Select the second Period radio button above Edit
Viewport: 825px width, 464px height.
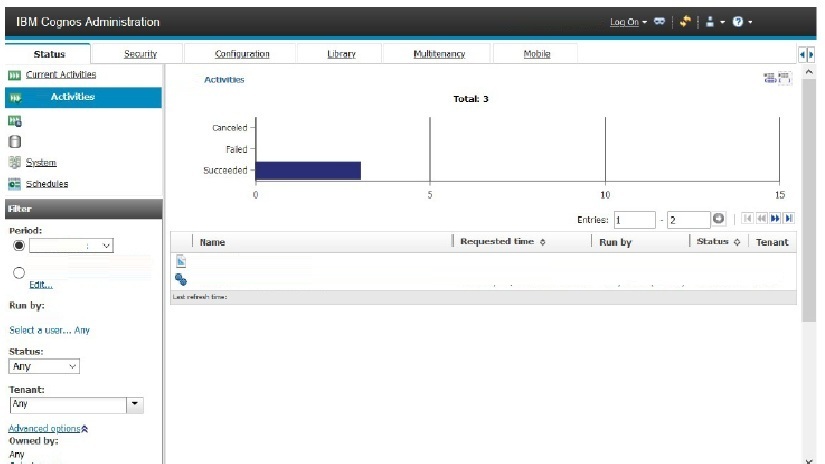[18, 272]
